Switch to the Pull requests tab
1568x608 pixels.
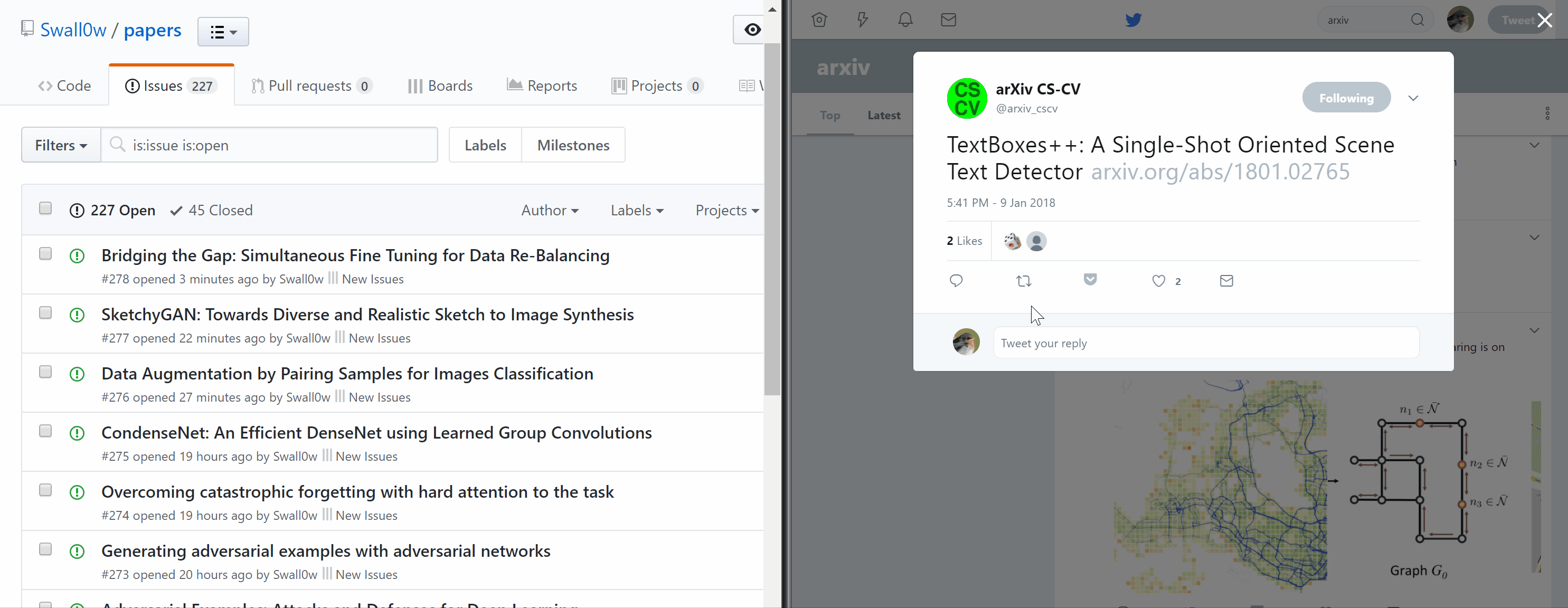point(310,86)
